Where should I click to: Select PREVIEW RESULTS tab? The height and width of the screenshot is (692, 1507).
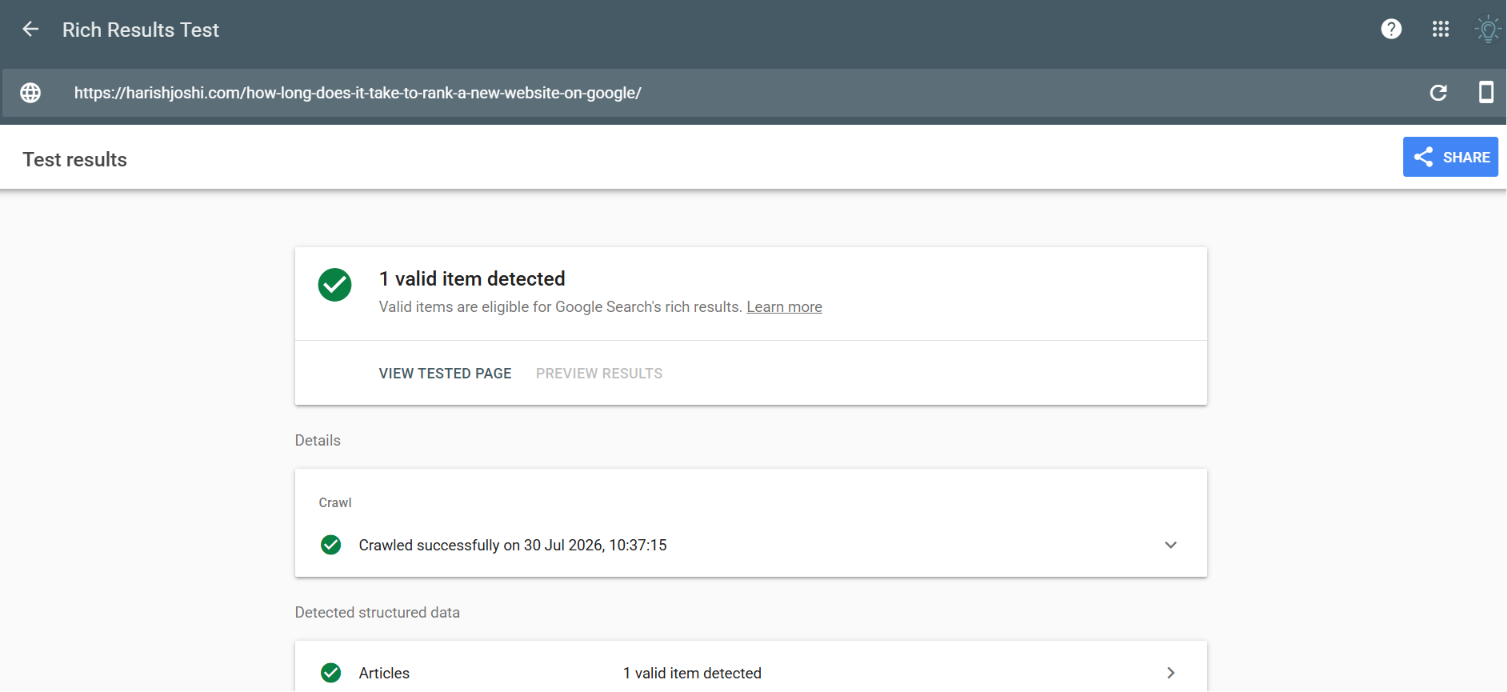pyautogui.click(x=599, y=373)
